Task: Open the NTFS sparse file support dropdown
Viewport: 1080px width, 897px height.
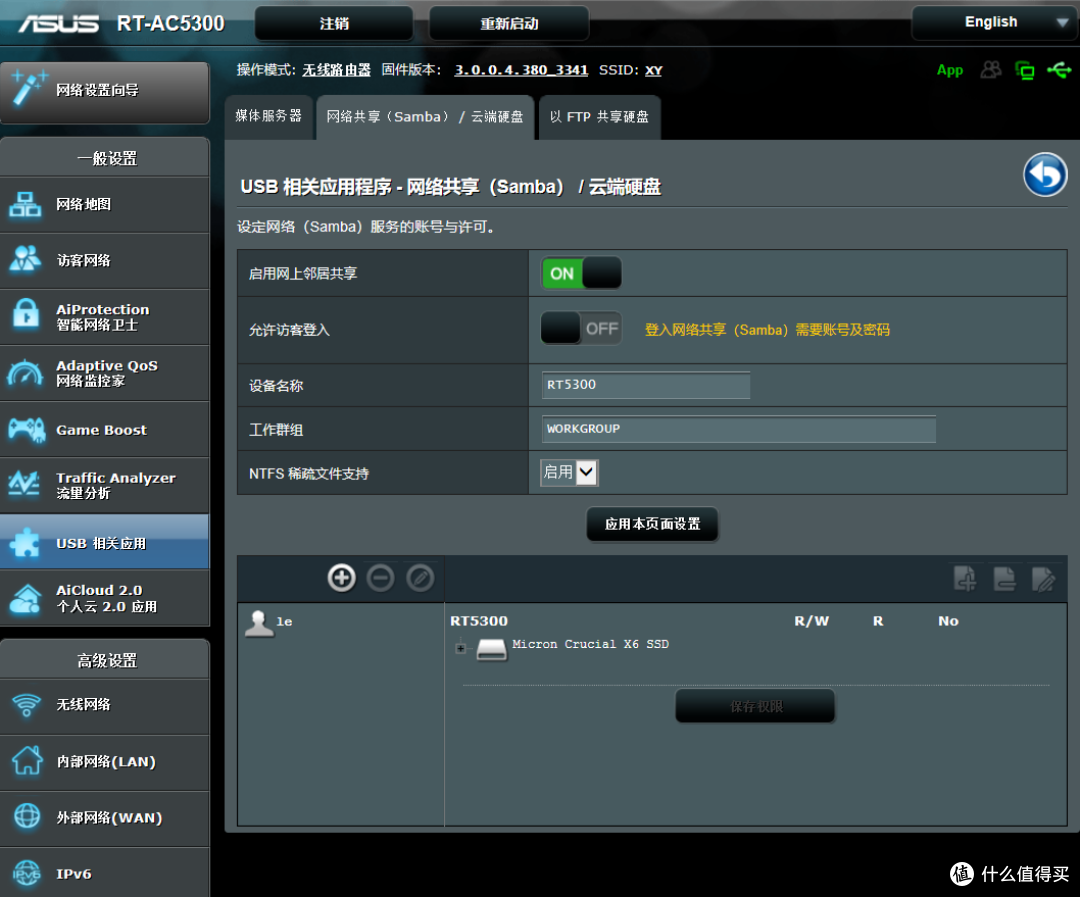Action: (570, 473)
